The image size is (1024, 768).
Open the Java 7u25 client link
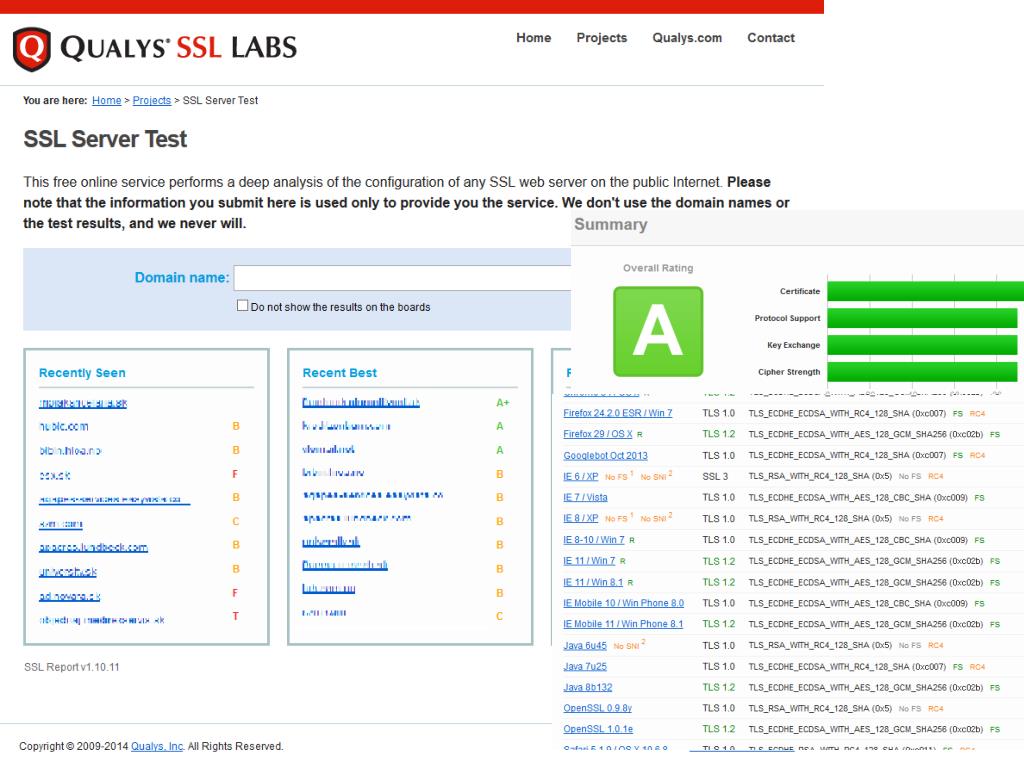[x=585, y=667]
